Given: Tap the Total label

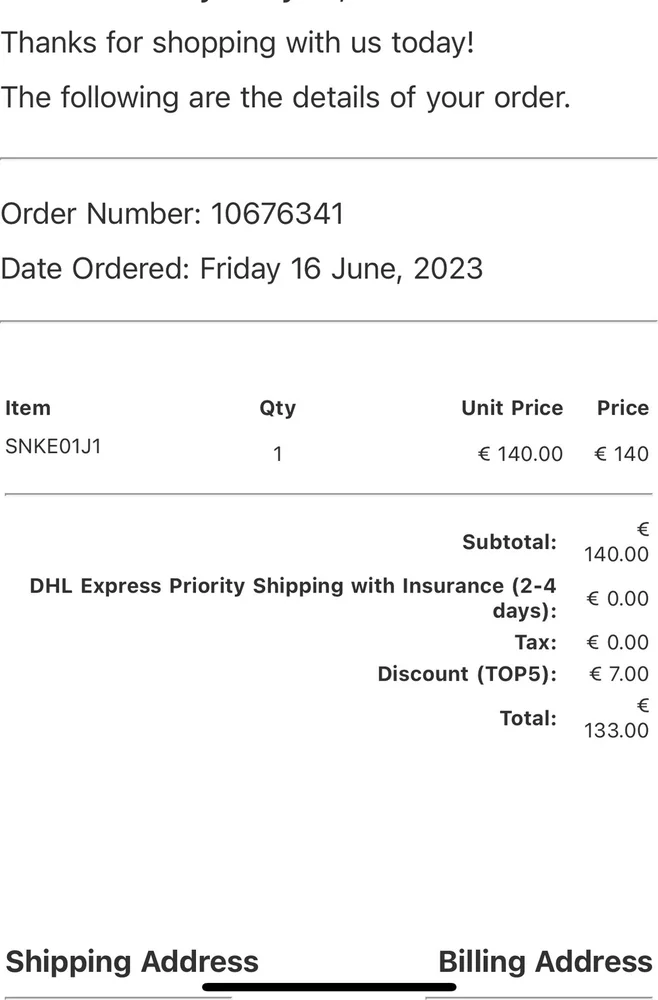Looking at the screenshot, I should pos(528,718).
